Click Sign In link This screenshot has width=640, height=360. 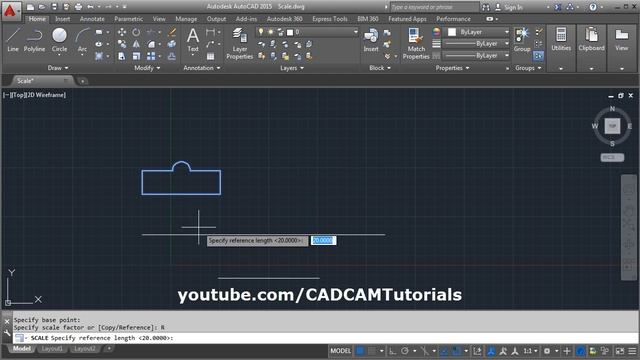click(x=513, y=7)
